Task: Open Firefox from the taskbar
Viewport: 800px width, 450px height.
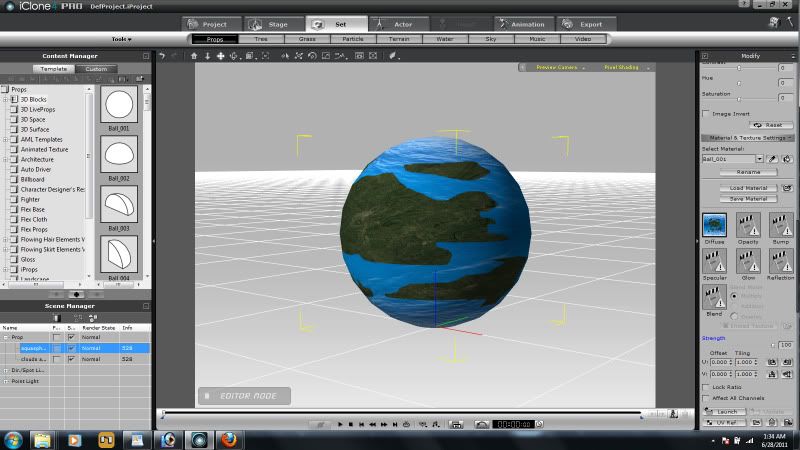Action: pyautogui.click(x=228, y=439)
